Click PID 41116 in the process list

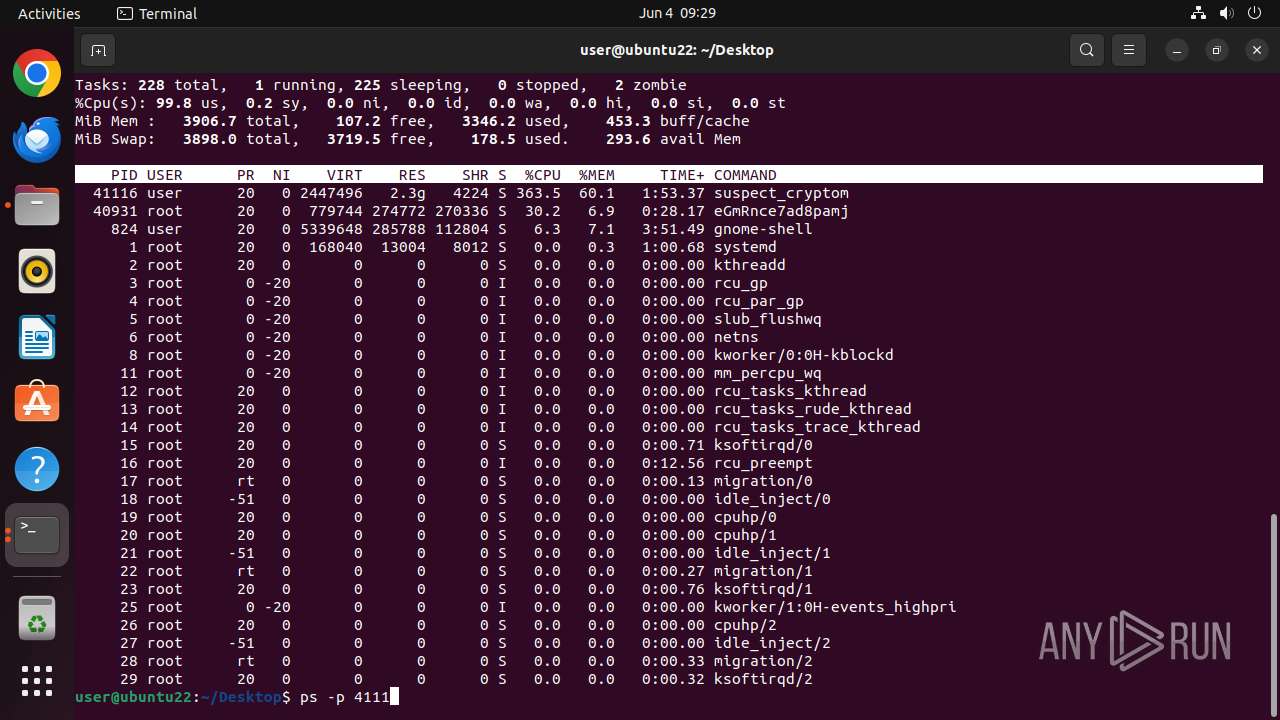[x=115, y=193]
